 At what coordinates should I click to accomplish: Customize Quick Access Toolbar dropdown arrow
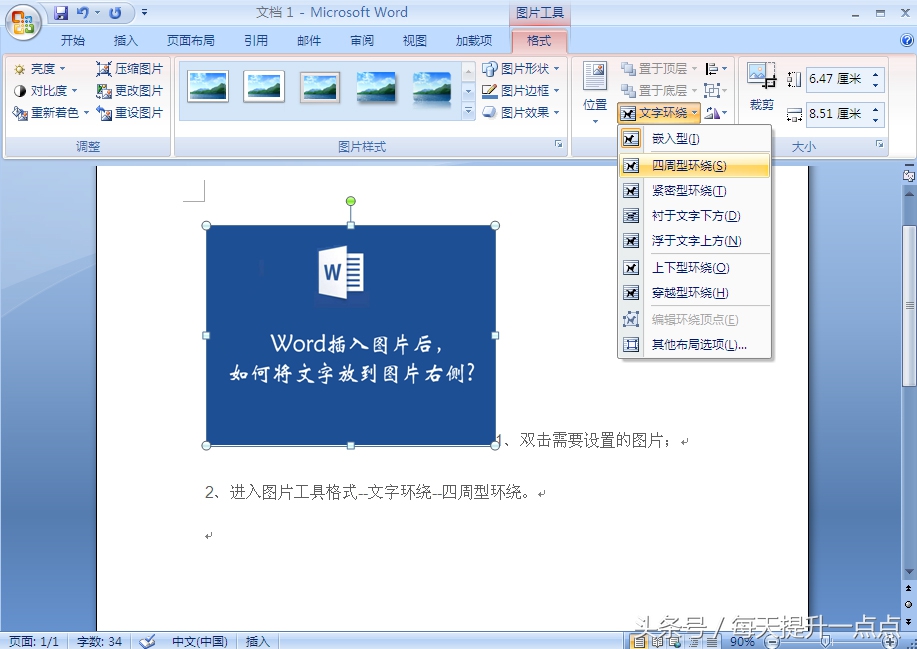[x=144, y=12]
